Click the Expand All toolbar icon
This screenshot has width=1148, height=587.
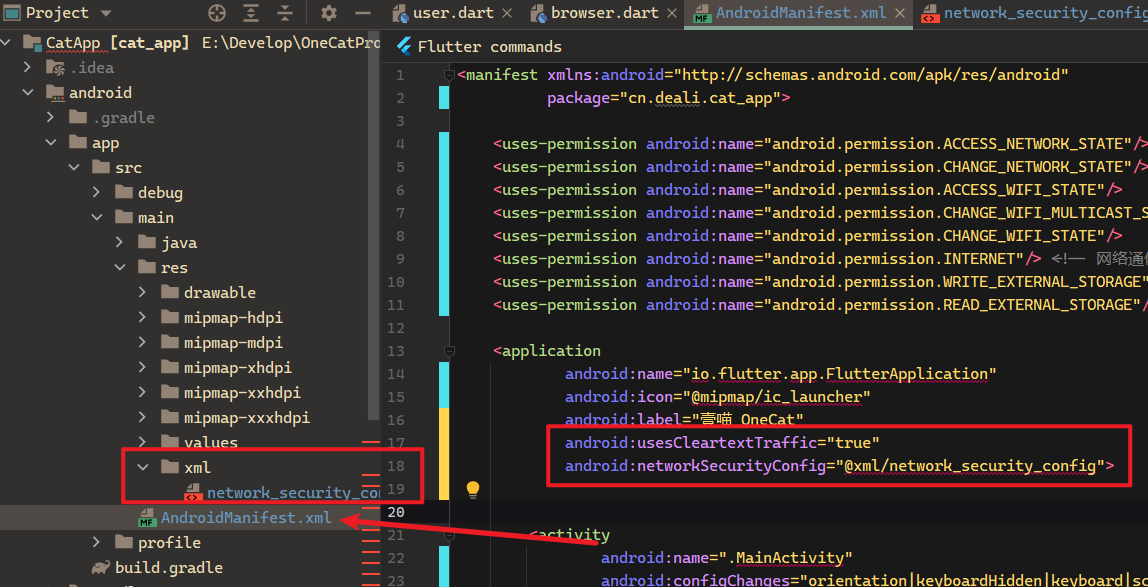[x=251, y=12]
